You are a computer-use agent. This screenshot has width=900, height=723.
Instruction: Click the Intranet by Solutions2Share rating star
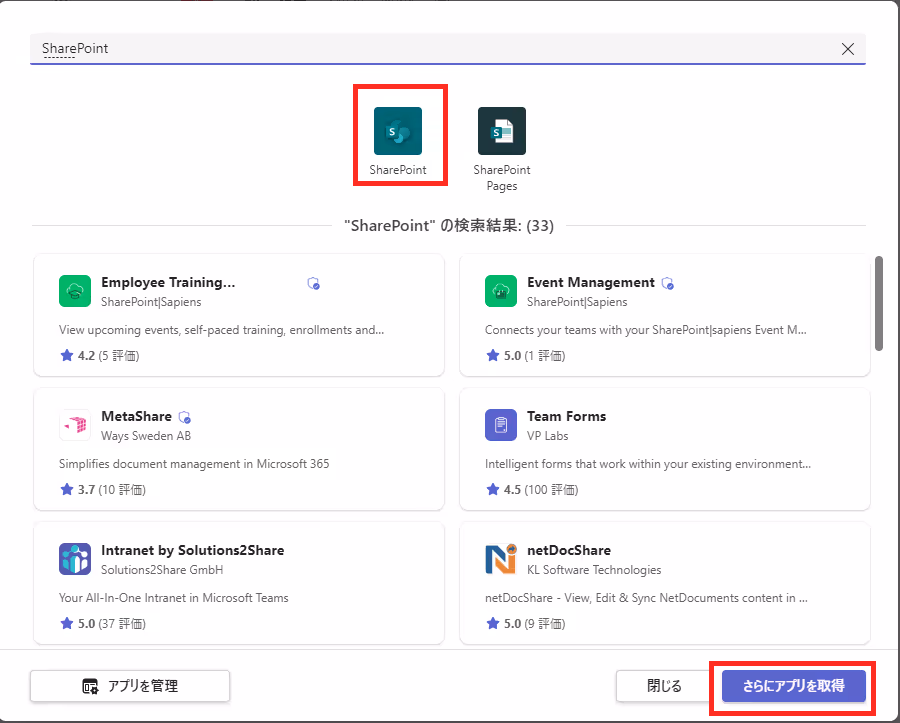pyautogui.click(x=67, y=623)
